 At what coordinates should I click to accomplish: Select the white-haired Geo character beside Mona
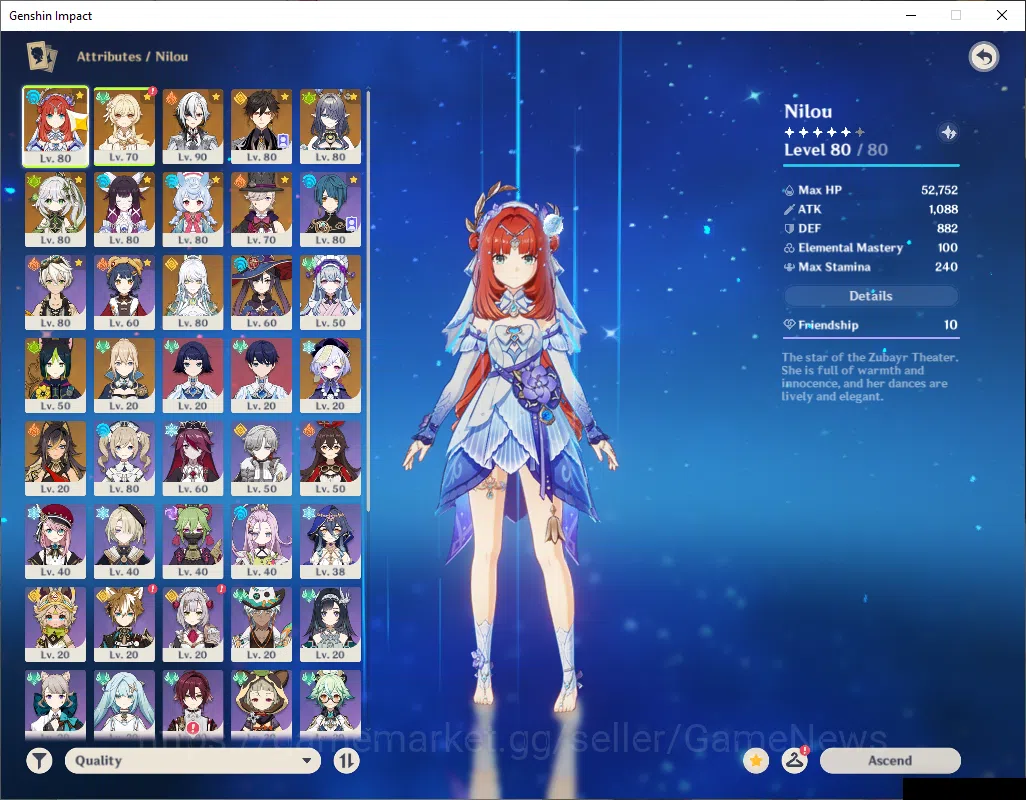click(193, 292)
